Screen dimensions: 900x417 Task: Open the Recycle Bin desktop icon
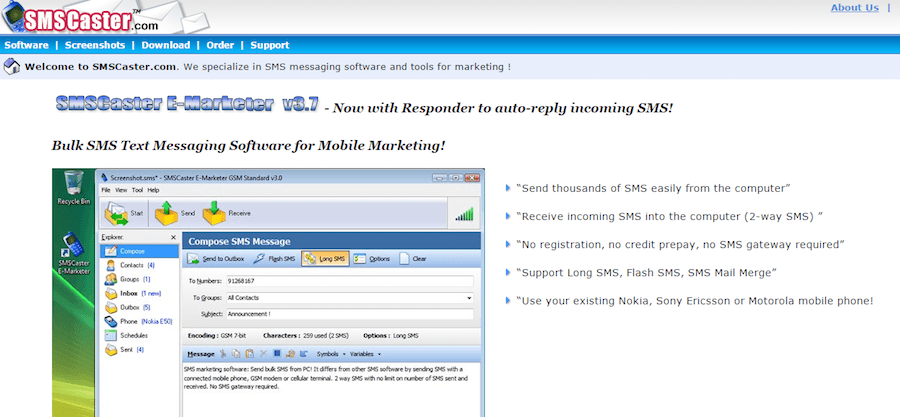click(x=74, y=191)
